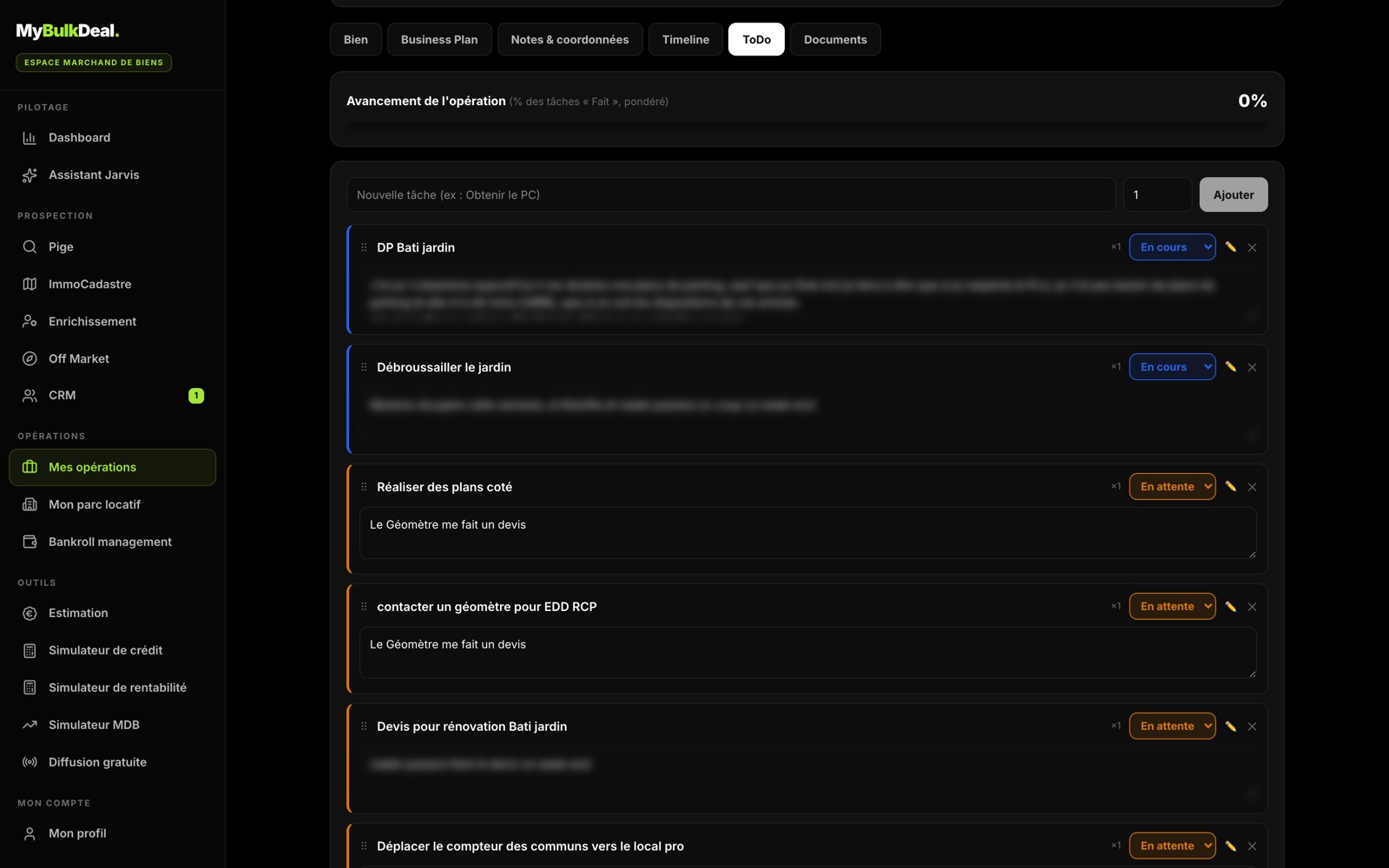Click the task weight number field
This screenshot has height=868, width=1389.
point(1157,195)
